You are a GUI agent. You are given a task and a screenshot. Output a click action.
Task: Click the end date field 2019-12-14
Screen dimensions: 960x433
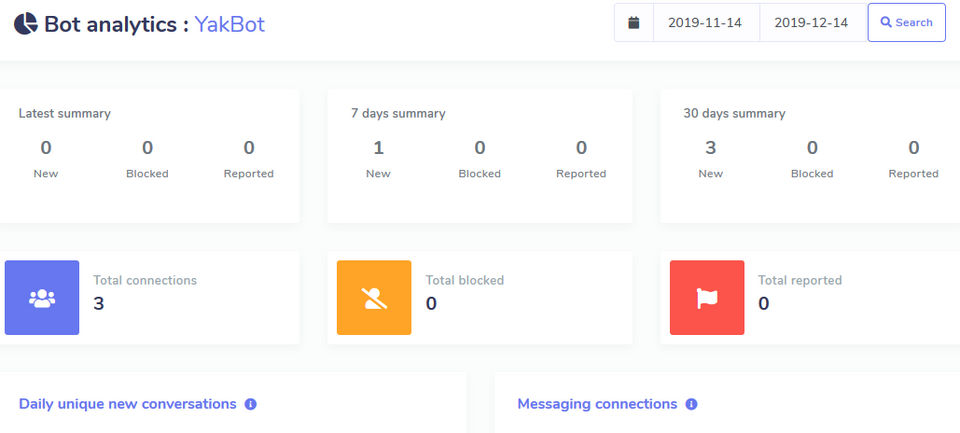click(811, 22)
